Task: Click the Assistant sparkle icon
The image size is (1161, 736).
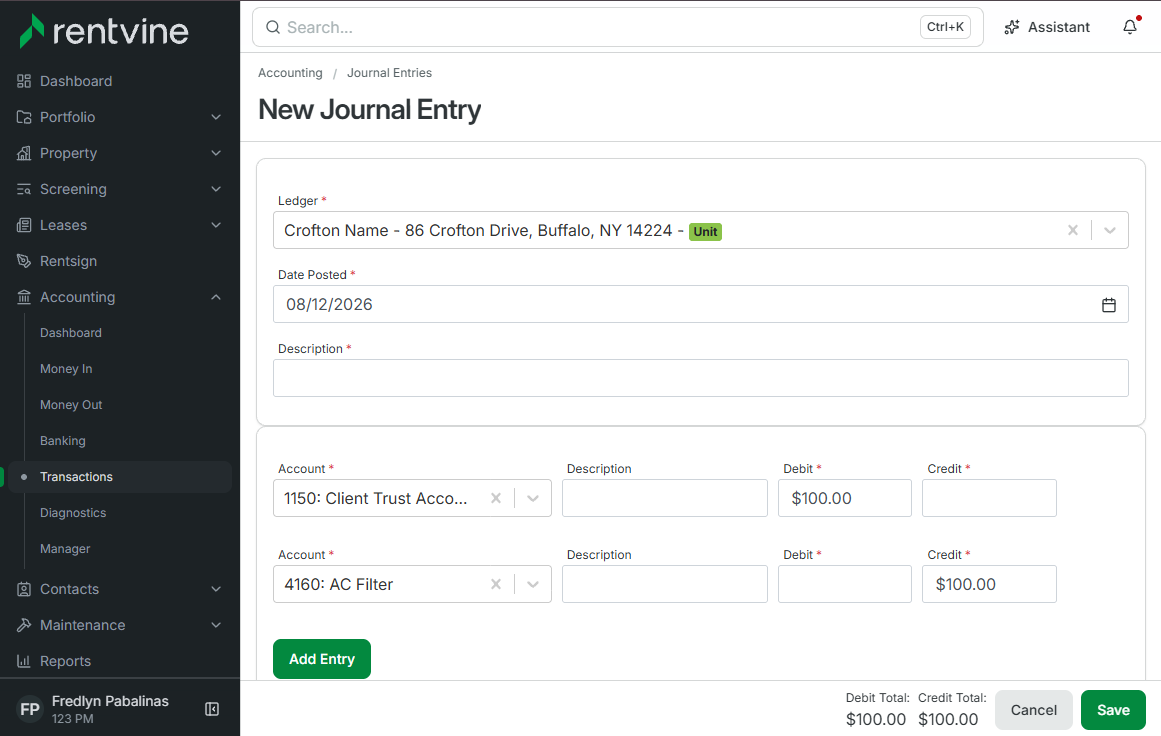Action: point(1011,27)
